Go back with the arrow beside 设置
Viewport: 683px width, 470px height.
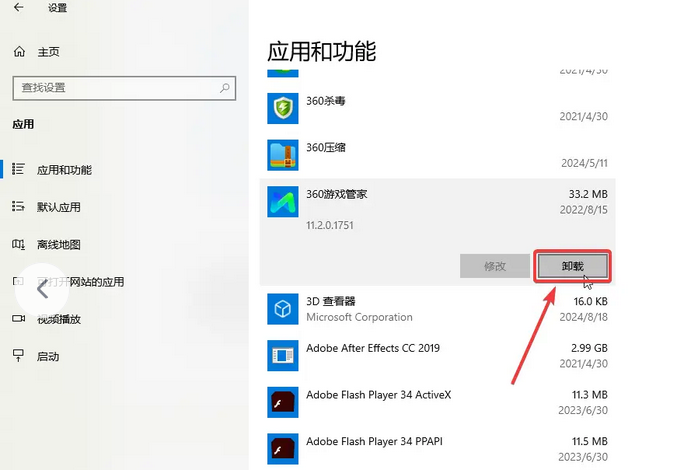18,7
